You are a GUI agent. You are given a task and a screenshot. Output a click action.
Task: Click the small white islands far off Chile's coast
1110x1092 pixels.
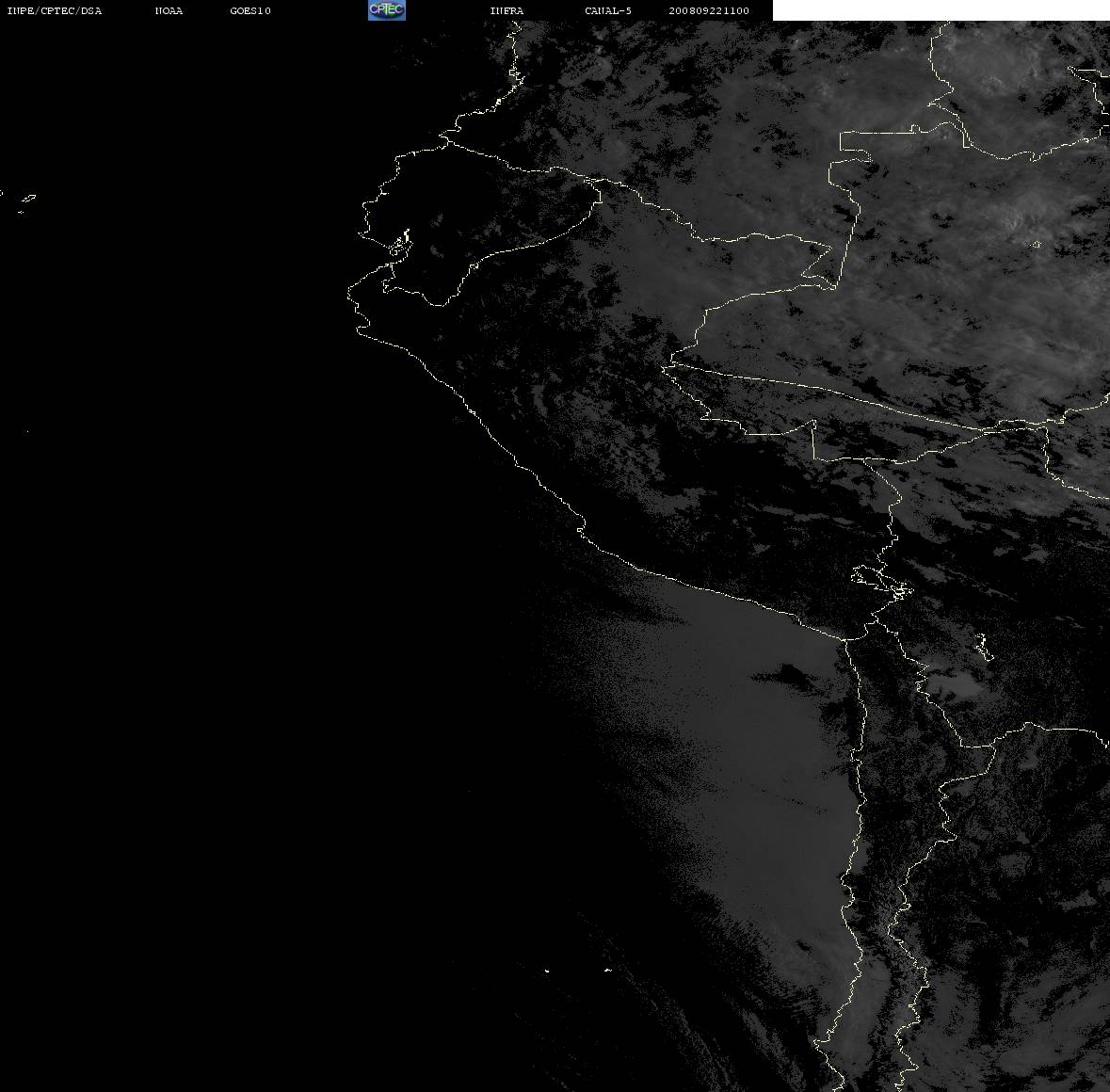(x=577, y=970)
